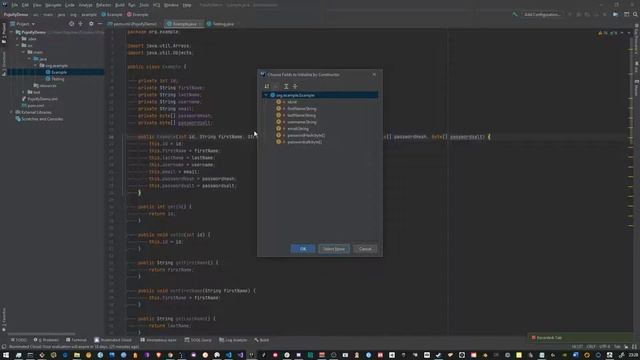Click the Project vertical tab on left edge
Viewport: 640px width, 360px height.
(x=4, y=33)
